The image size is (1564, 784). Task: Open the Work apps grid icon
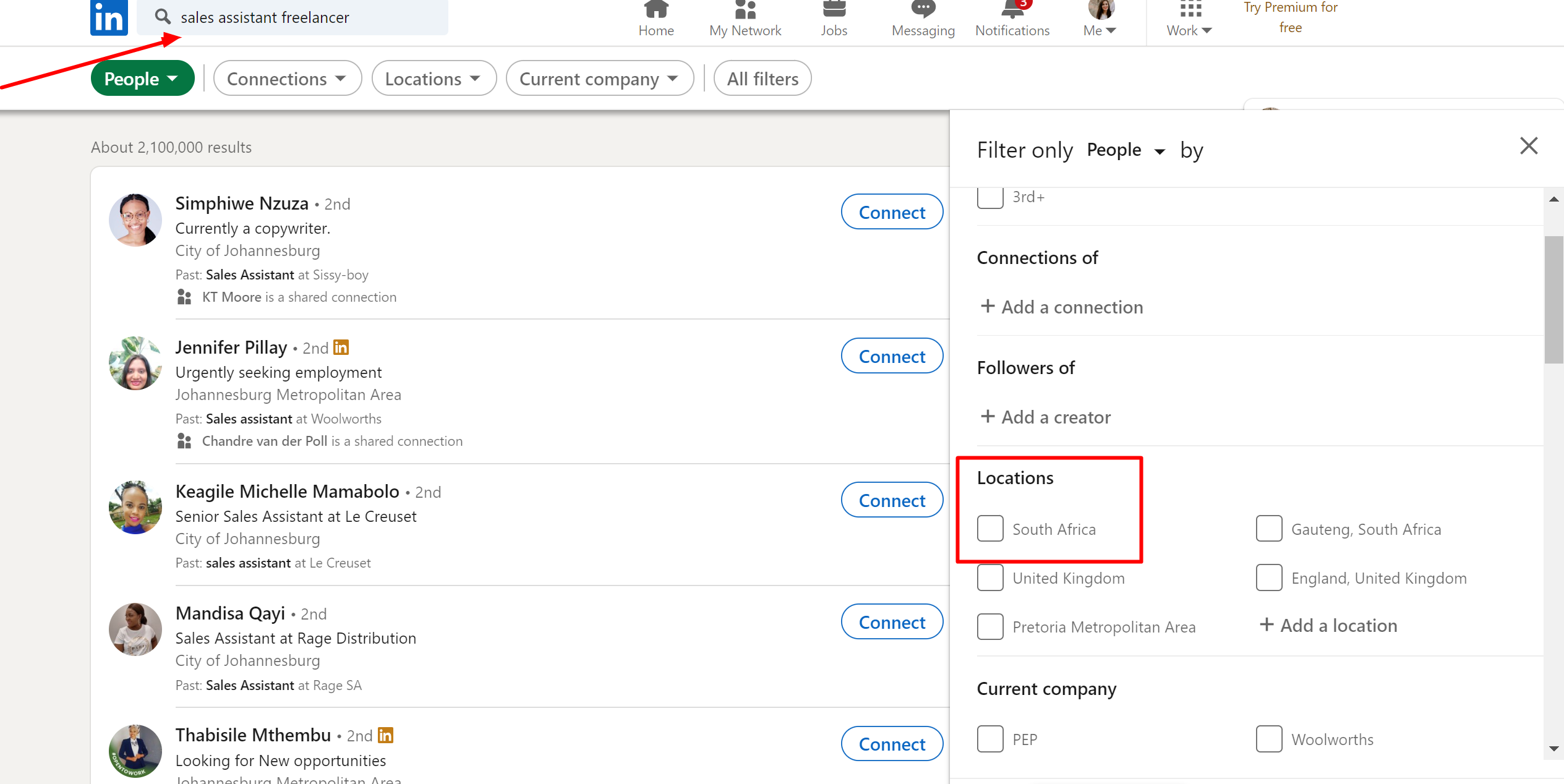[x=1190, y=9]
